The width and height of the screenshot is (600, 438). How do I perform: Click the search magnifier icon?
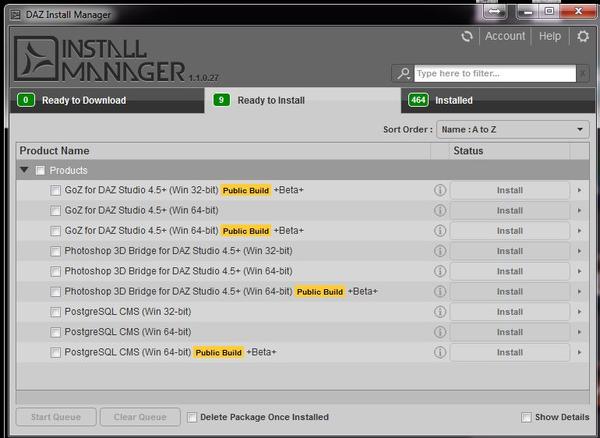(403, 73)
